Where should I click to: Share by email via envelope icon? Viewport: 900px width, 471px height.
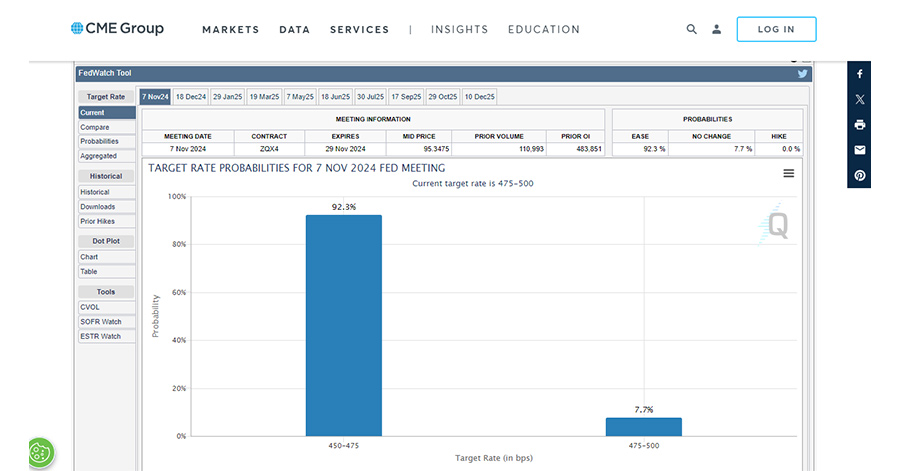[x=859, y=150]
